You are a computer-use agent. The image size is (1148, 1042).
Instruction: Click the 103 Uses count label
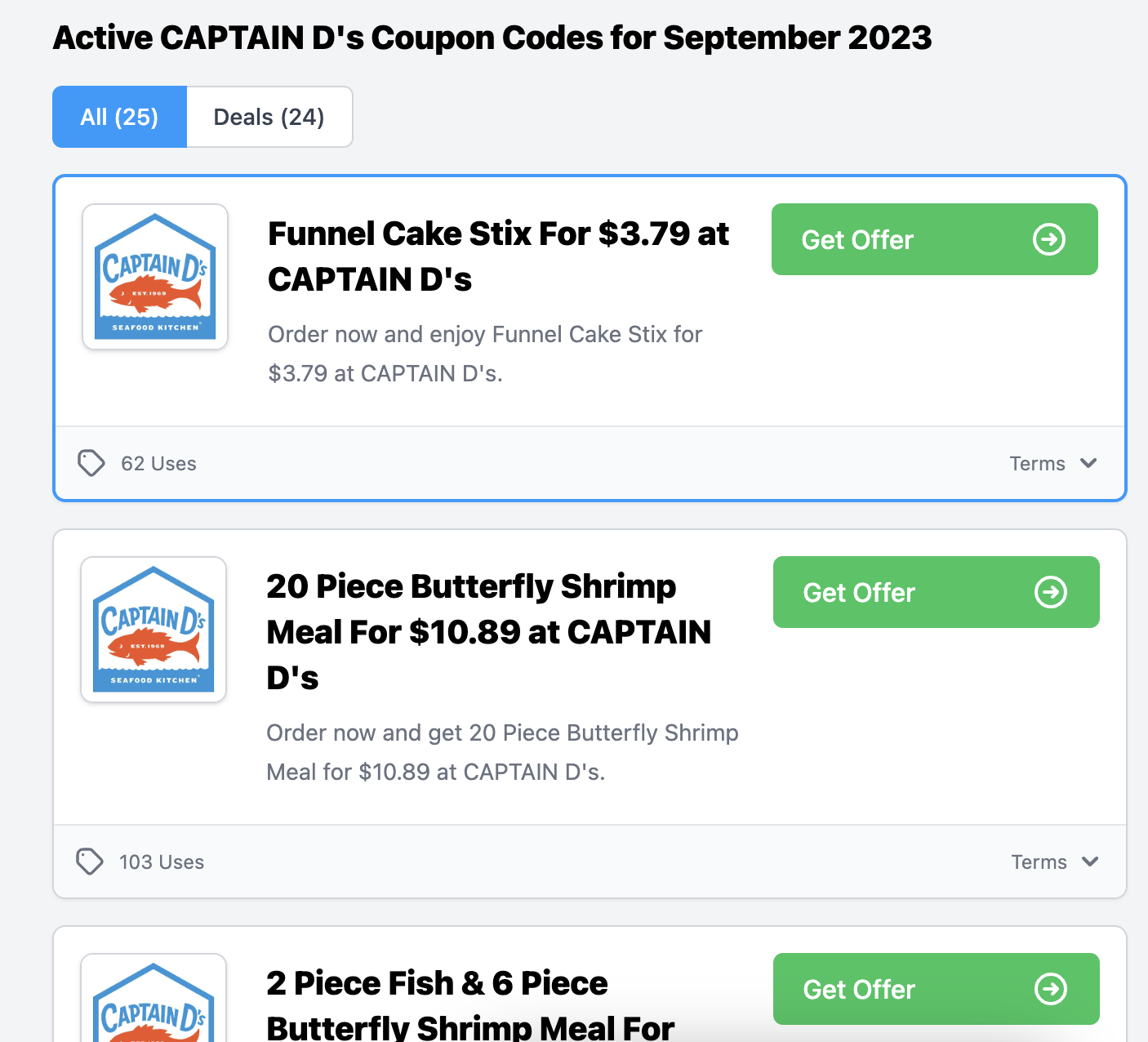(162, 862)
